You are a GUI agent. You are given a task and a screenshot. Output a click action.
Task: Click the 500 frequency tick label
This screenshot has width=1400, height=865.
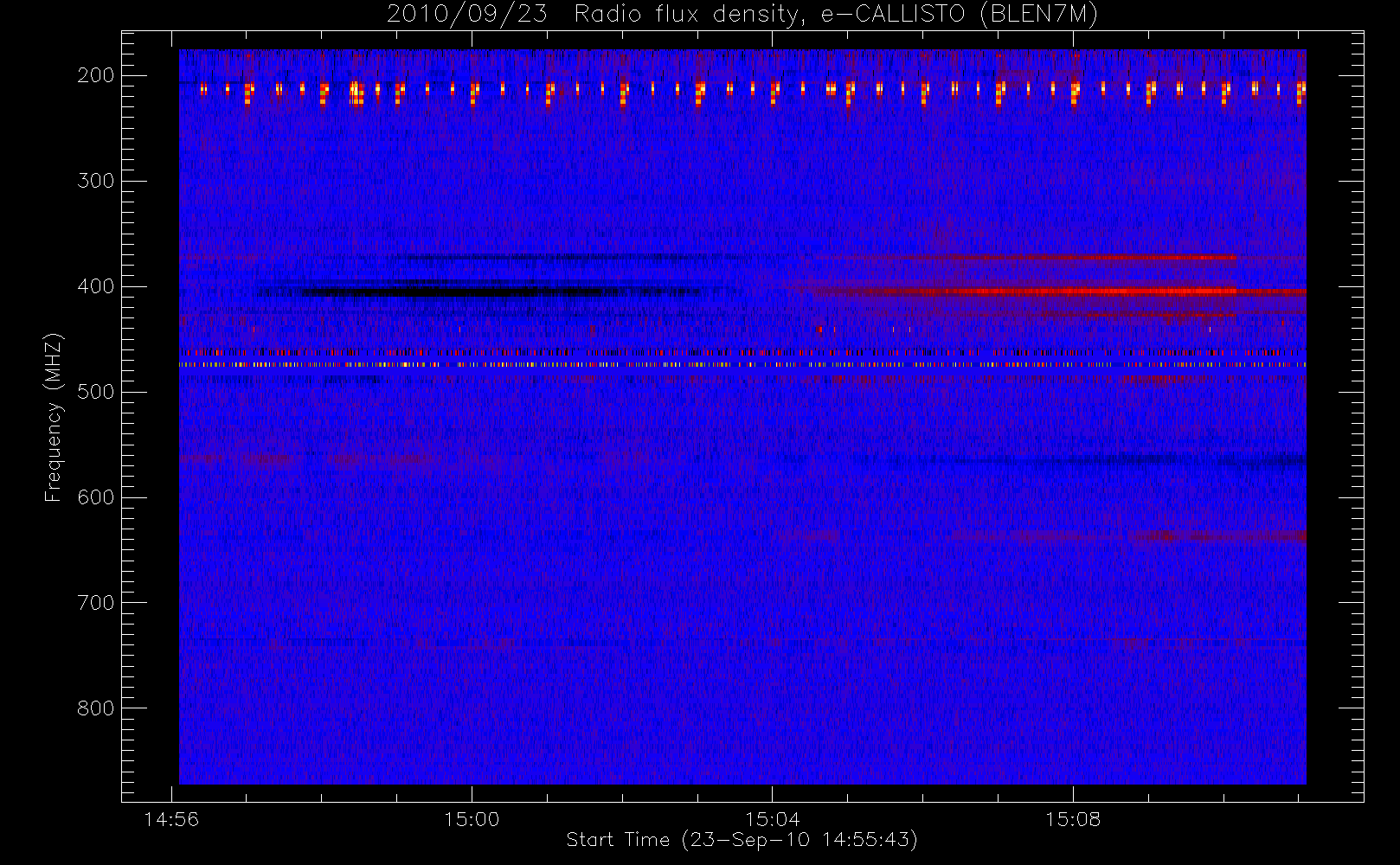(x=96, y=392)
